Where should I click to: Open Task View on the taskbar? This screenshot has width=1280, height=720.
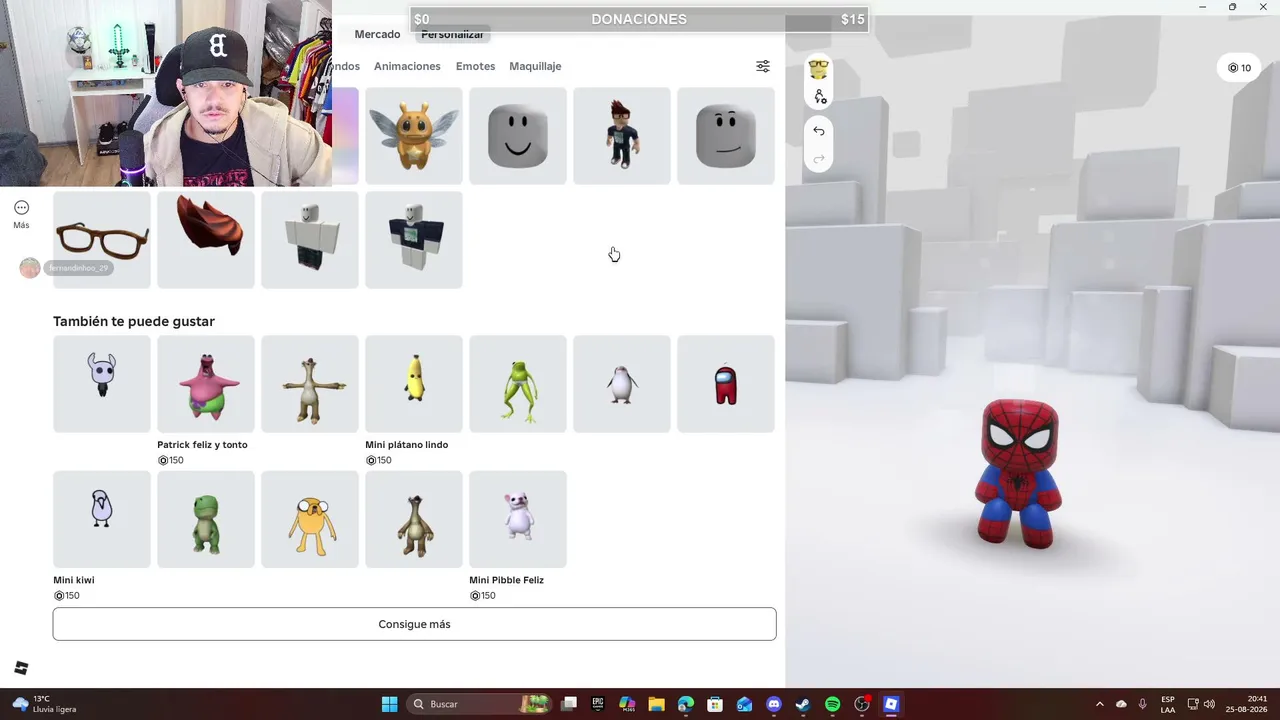coord(569,704)
